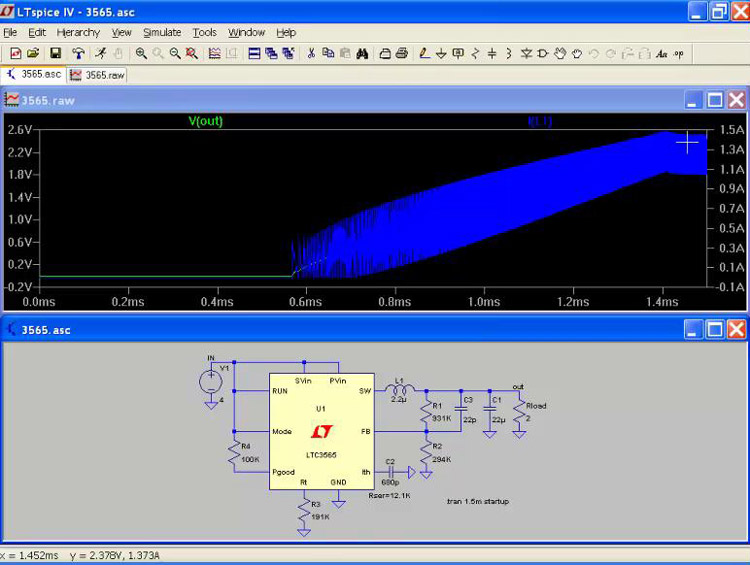Place a Diode from the toolbar
This screenshot has width=750, height=565.
click(526, 54)
